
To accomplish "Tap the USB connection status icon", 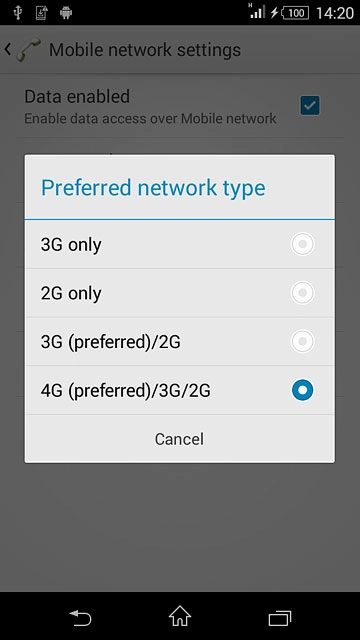I will [x=17, y=13].
